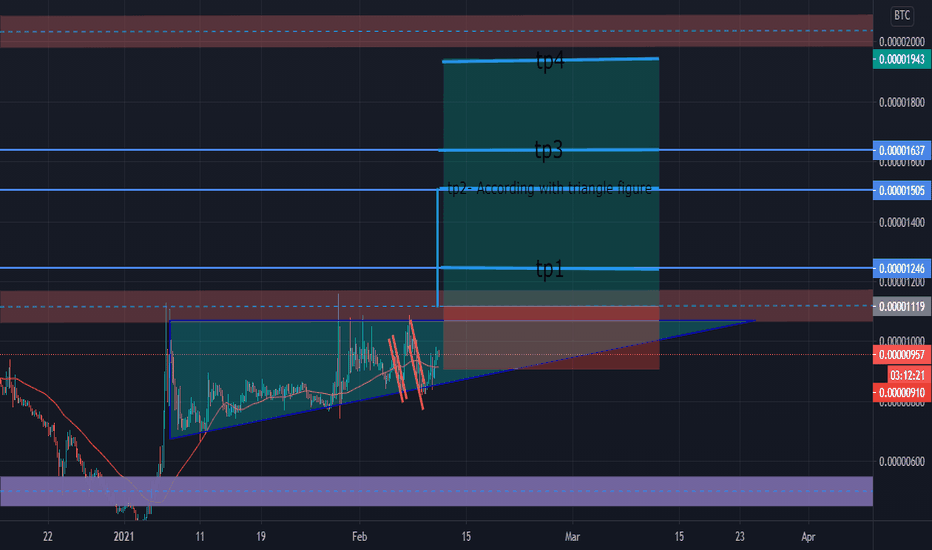The image size is (932, 550).
Task: Click the 22 date label on time axis
Action: point(48,536)
